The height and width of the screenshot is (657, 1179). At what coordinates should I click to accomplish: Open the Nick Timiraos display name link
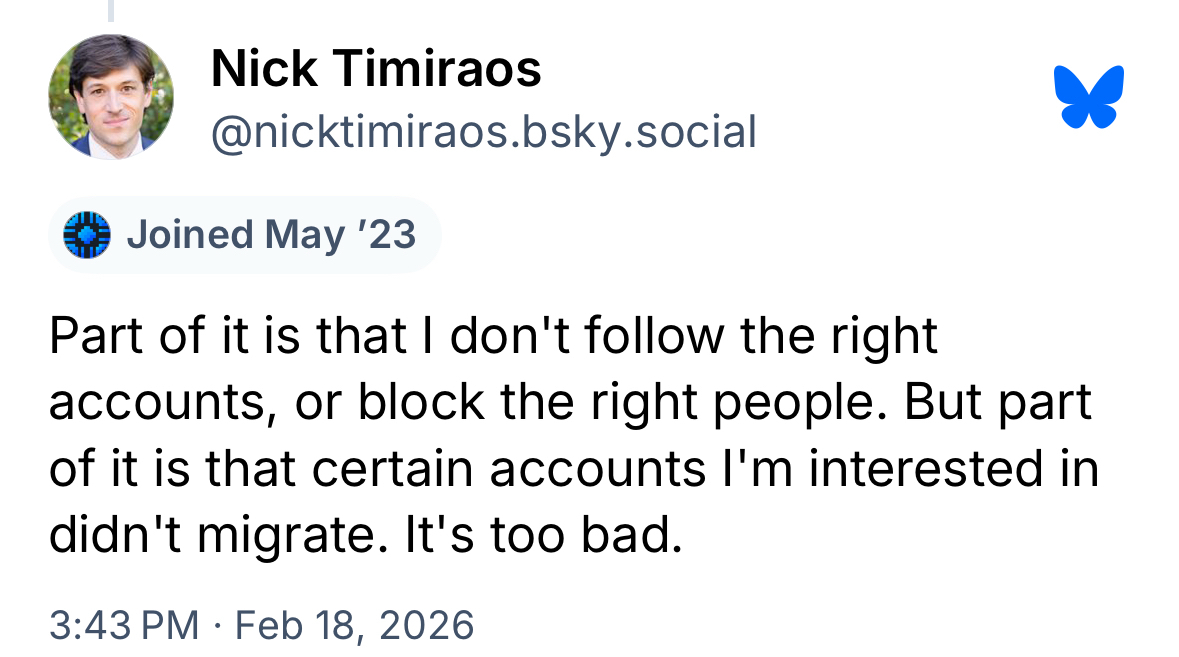coord(376,70)
